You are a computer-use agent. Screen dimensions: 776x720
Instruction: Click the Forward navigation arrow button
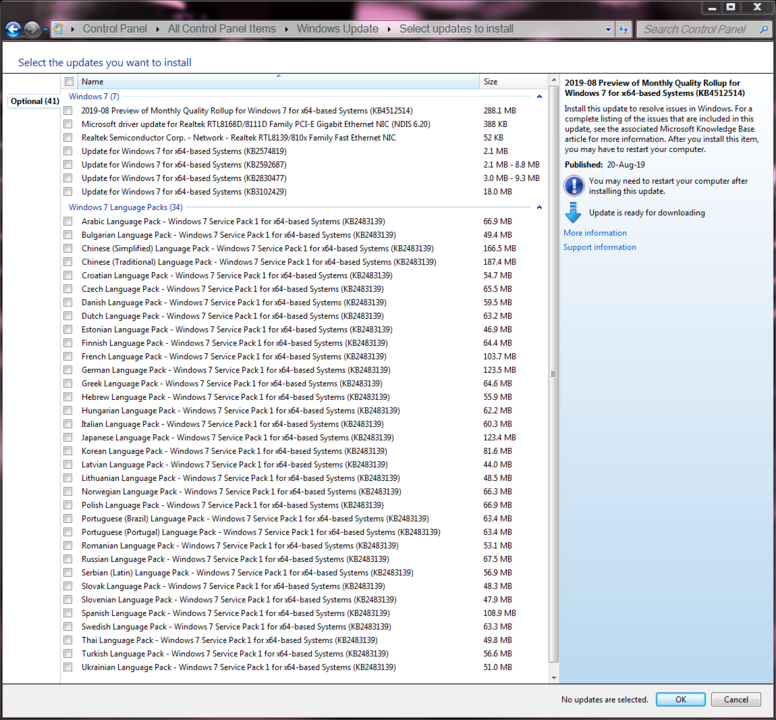coord(32,30)
